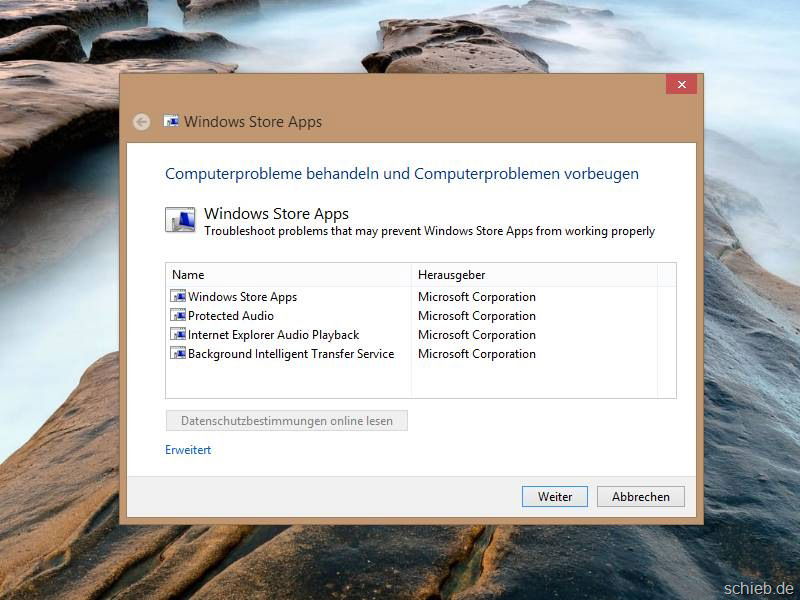Select the Protected Audio list row

point(414,315)
